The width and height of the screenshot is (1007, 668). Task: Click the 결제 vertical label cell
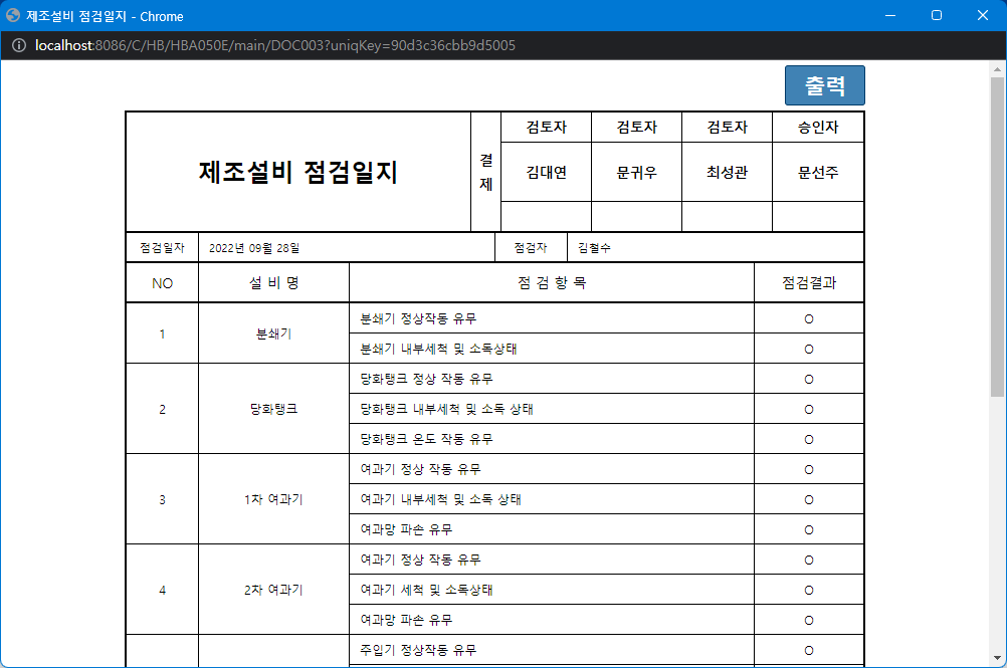486,172
